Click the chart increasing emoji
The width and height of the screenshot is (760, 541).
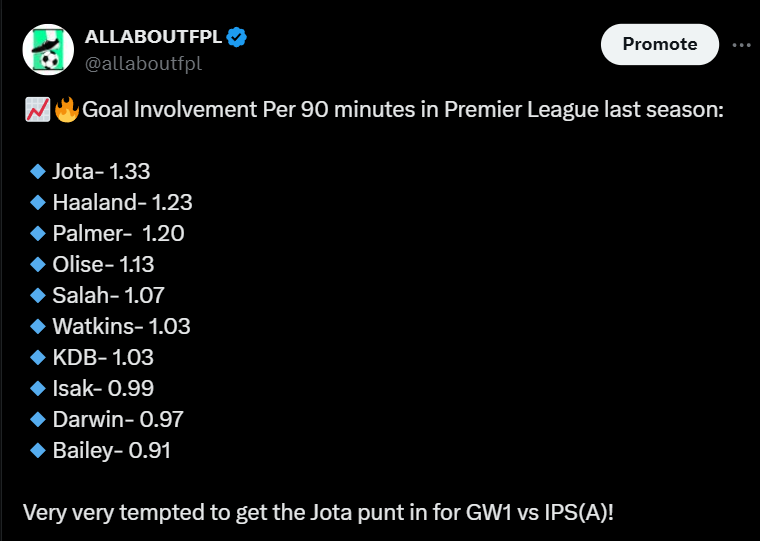pos(36,110)
